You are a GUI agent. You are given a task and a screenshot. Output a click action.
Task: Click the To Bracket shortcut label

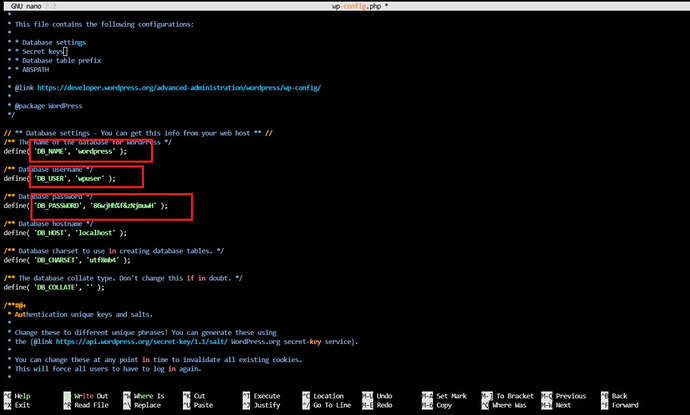coord(515,396)
